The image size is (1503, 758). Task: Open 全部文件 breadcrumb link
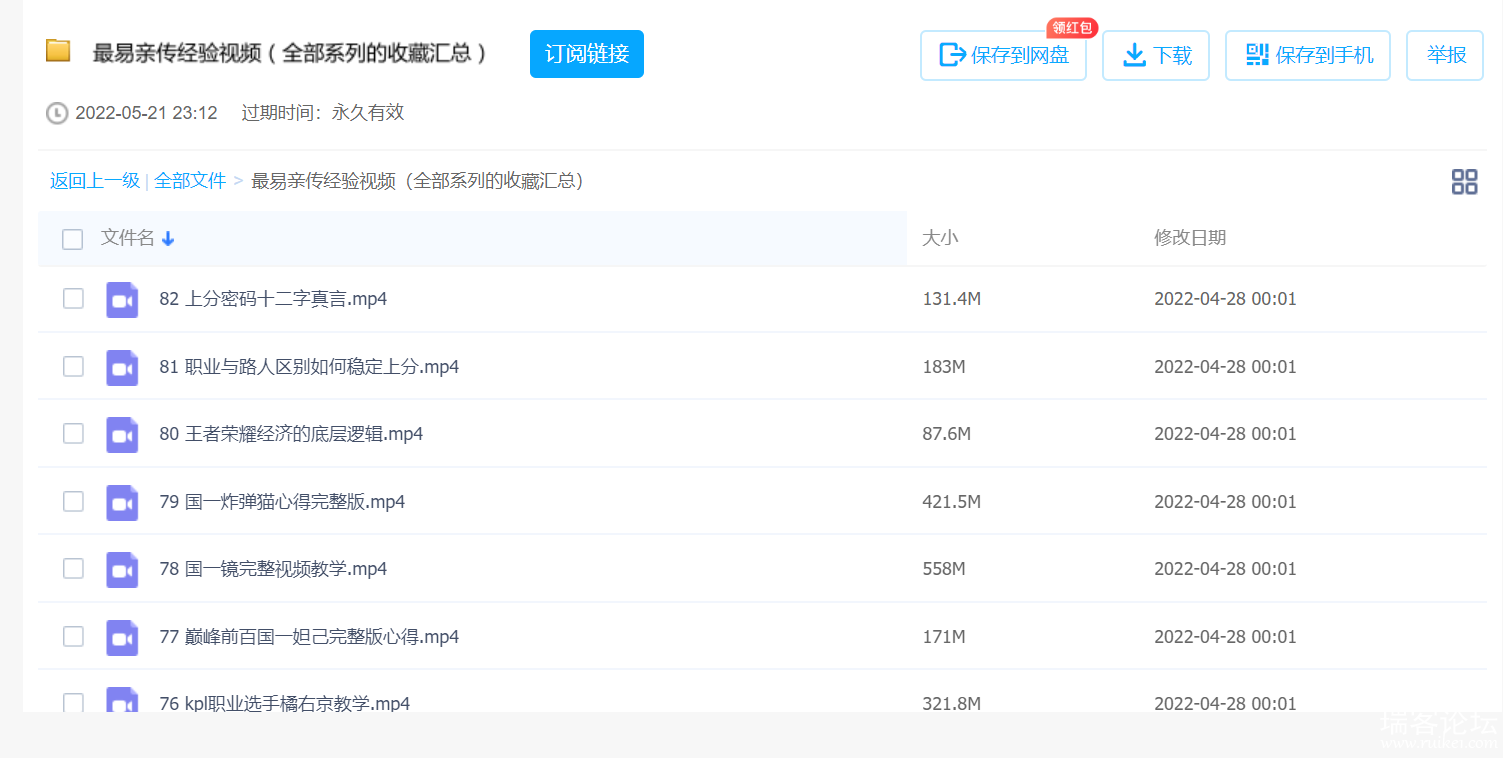tap(190, 181)
